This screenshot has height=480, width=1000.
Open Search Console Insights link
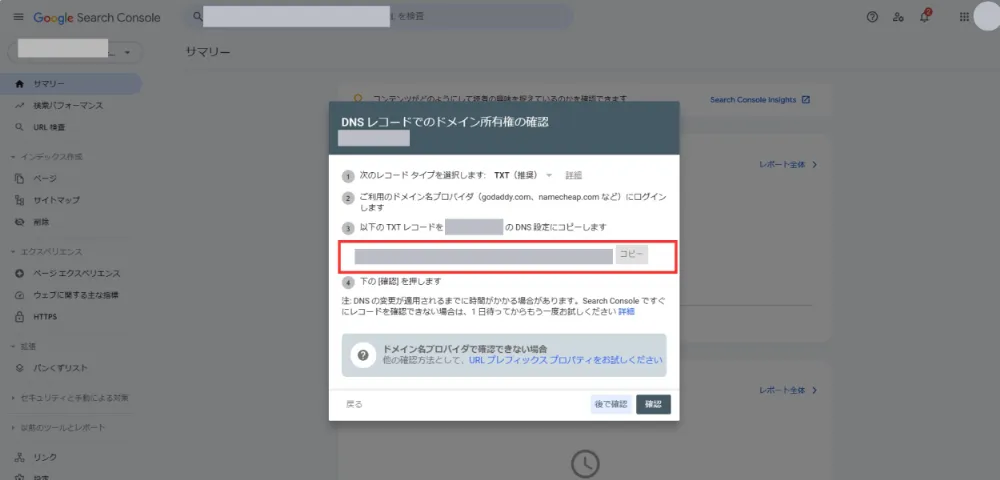click(753, 100)
